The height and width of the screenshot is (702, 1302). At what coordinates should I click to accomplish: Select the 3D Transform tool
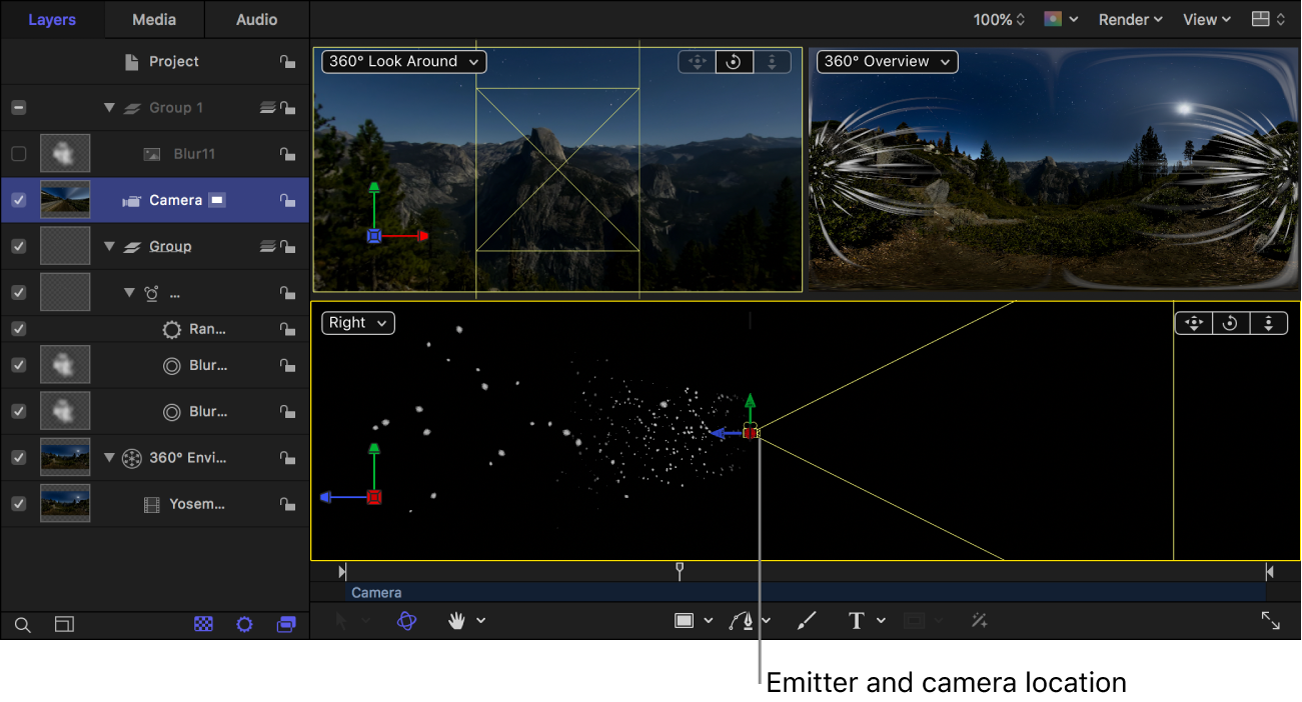[406, 620]
